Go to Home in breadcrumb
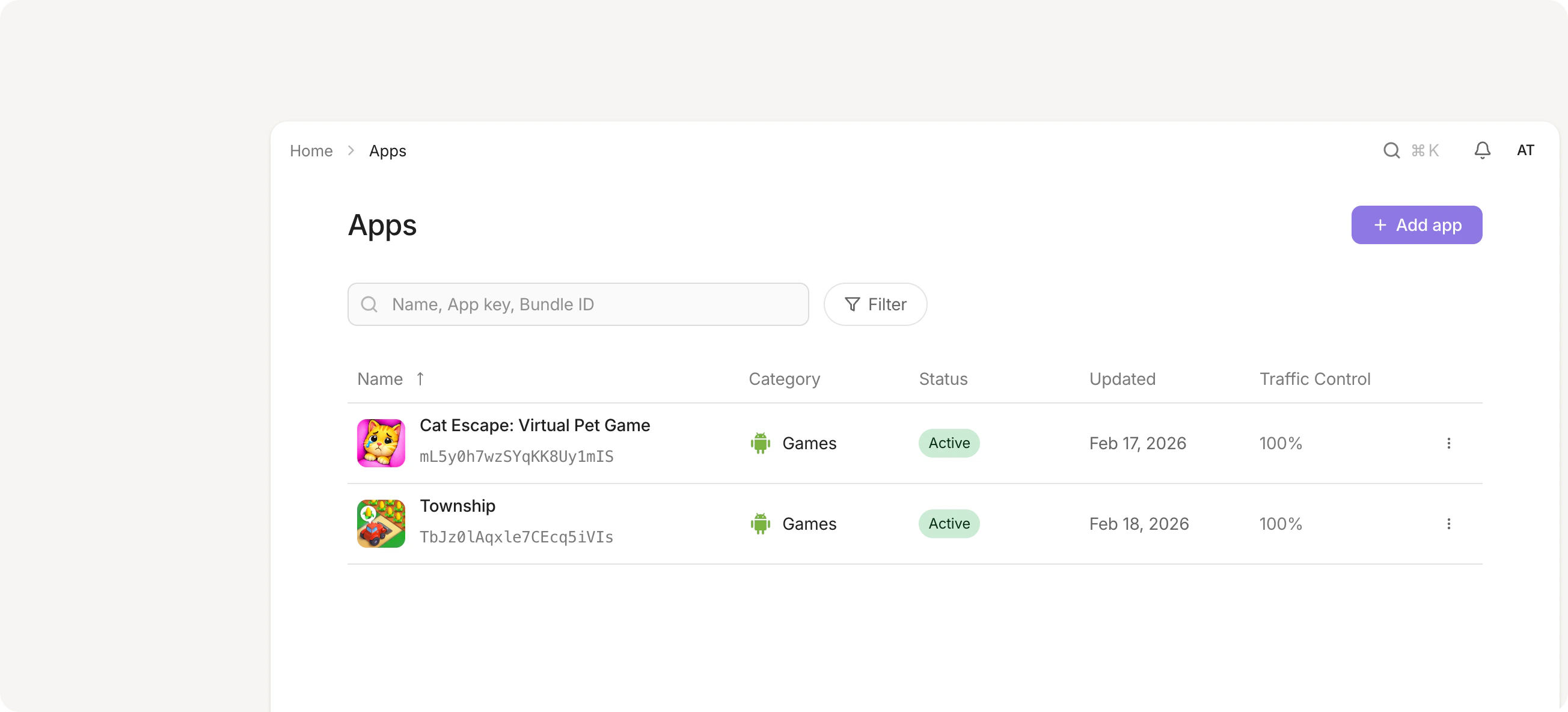Image resolution: width=1568 pixels, height=712 pixels. click(x=311, y=150)
